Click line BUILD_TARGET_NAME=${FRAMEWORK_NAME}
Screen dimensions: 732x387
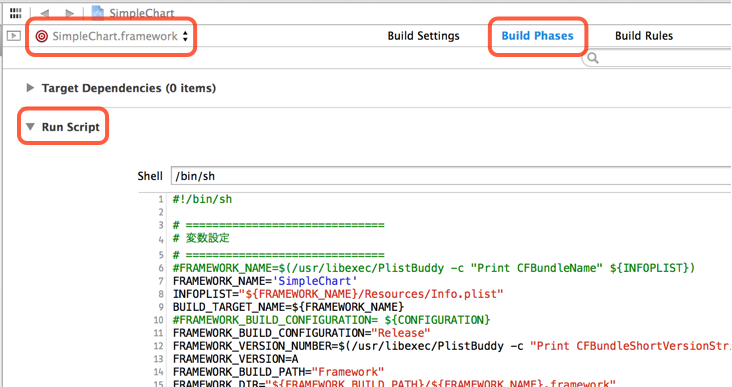(x=288, y=307)
